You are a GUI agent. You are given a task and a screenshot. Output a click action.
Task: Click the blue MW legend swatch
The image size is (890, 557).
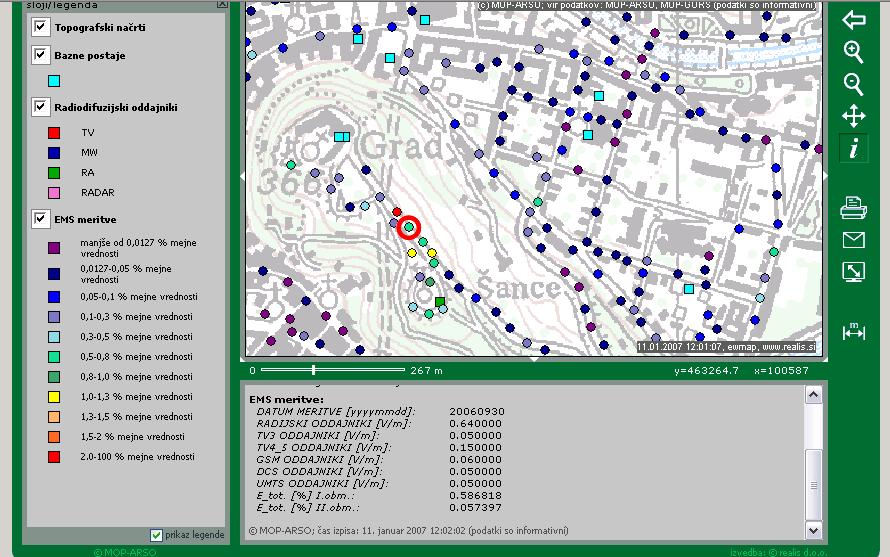[x=54, y=153]
